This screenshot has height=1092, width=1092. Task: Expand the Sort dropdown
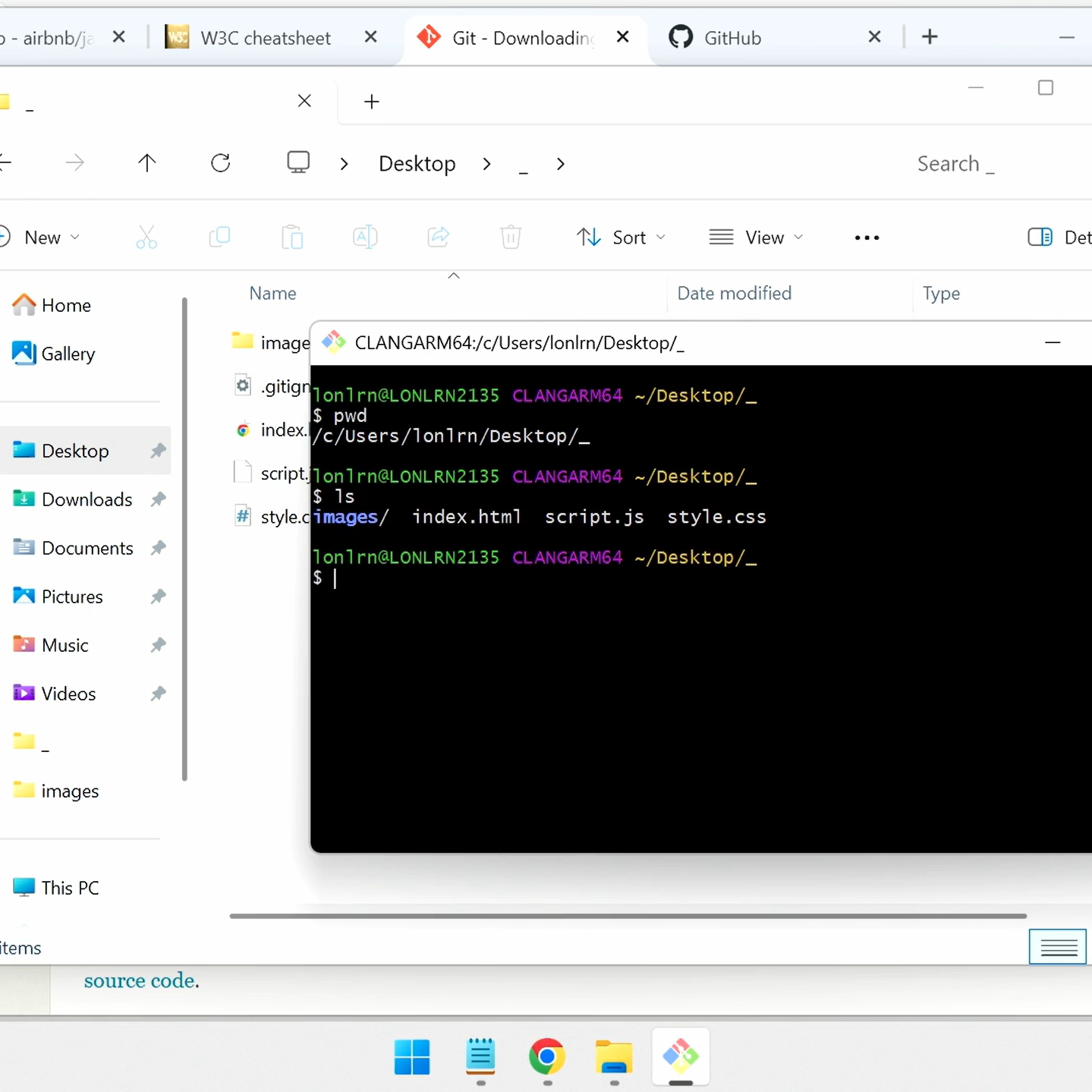tap(621, 238)
